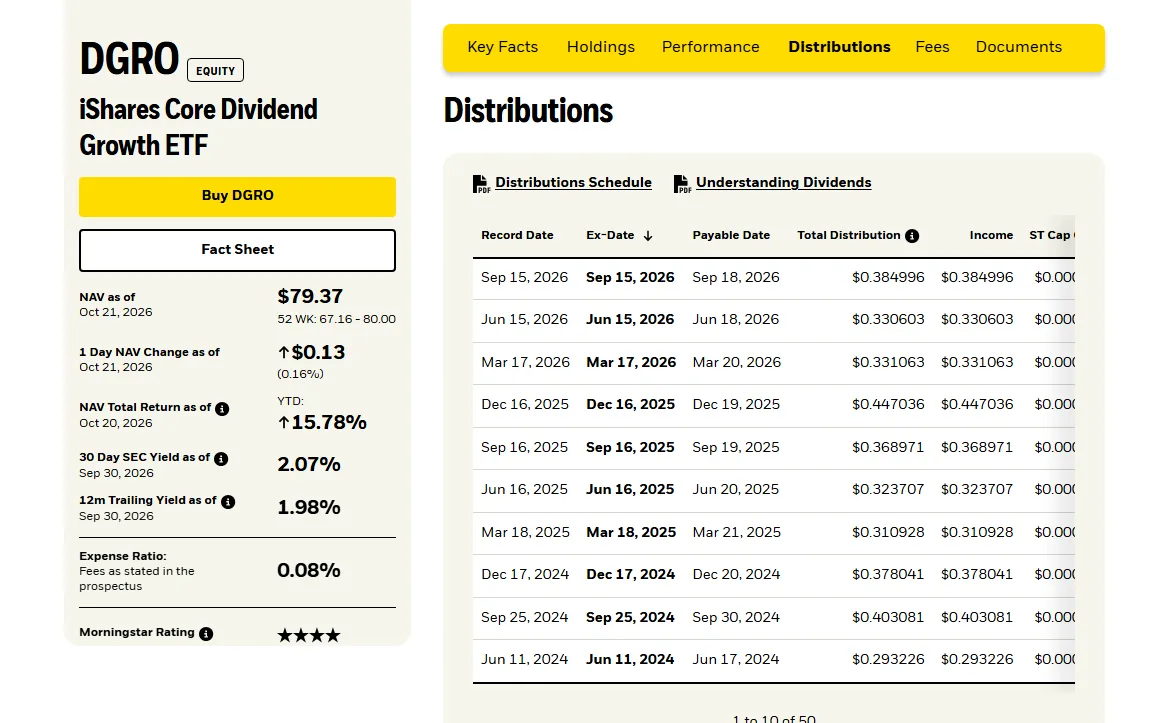Click total distribution $0.378041 cell

[888, 574]
